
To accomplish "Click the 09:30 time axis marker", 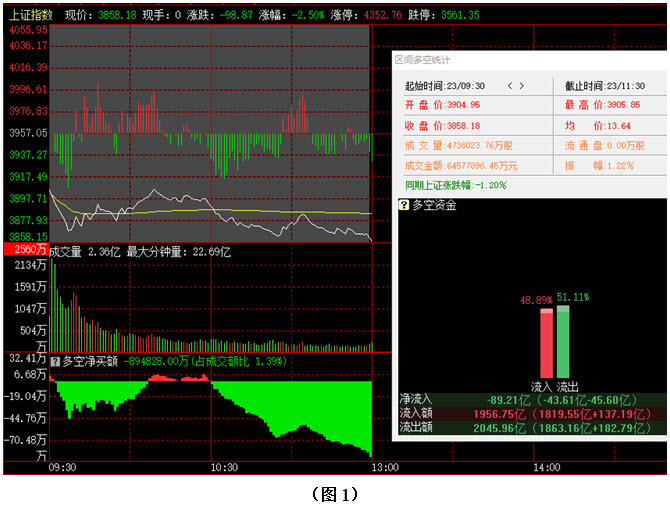I will point(62,467).
